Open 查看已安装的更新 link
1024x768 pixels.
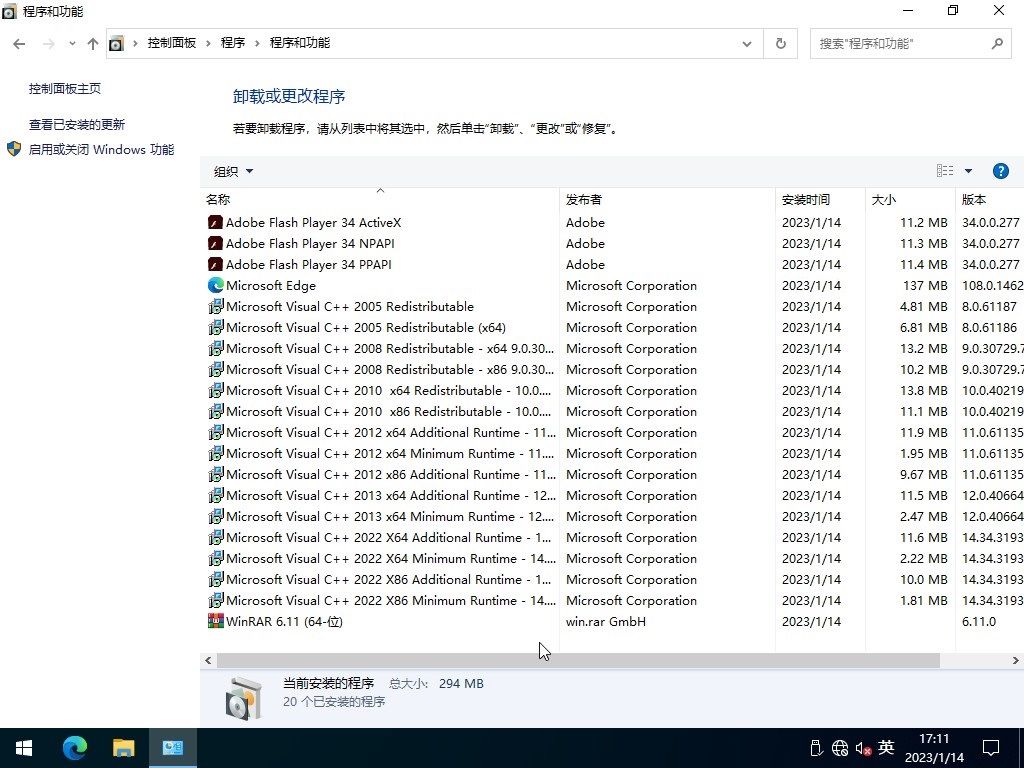[x=77, y=125]
